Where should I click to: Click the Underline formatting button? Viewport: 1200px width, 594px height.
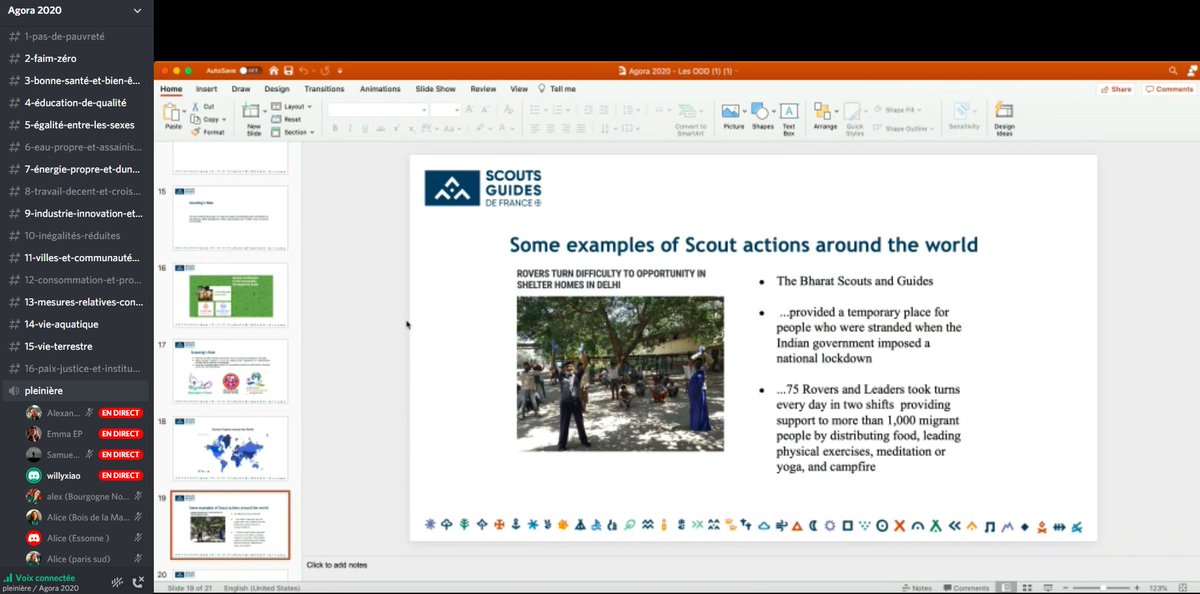[x=364, y=128]
